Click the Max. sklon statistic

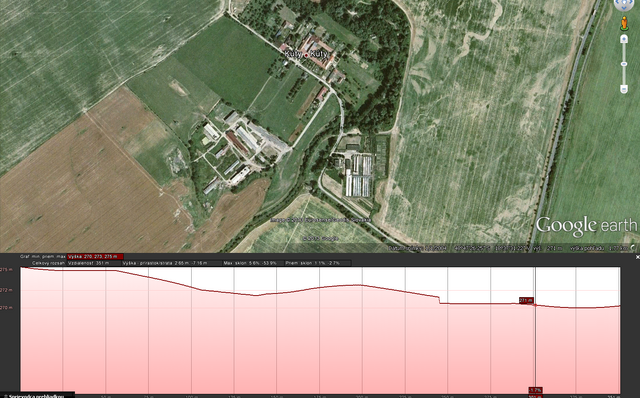(x=253, y=263)
